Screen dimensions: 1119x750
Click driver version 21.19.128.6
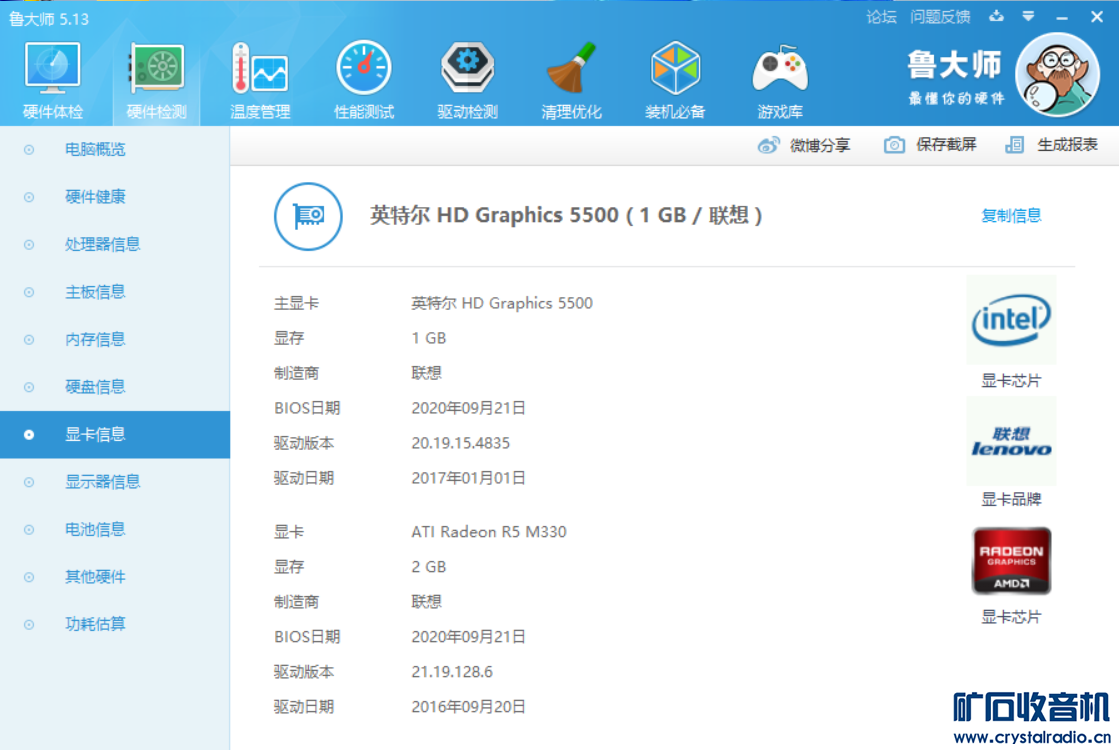click(452, 672)
